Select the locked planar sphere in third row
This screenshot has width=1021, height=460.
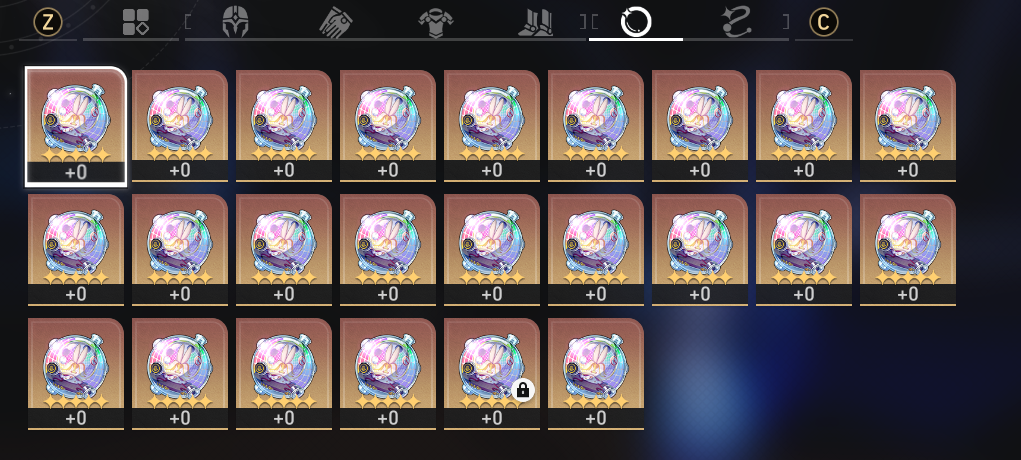pos(492,374)
